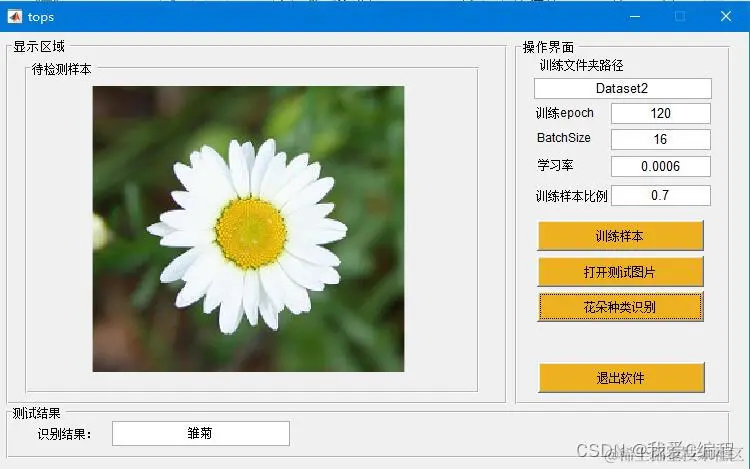
Task: Click the 训练epoch label
Action: (x=564, y=113)
